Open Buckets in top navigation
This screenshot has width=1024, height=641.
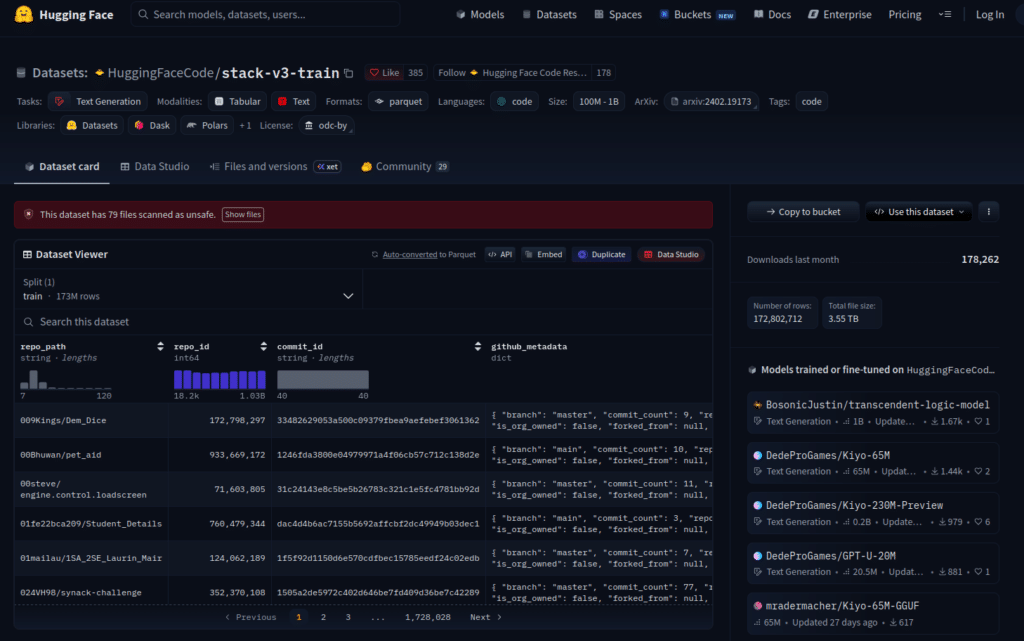tap(696, 14)
